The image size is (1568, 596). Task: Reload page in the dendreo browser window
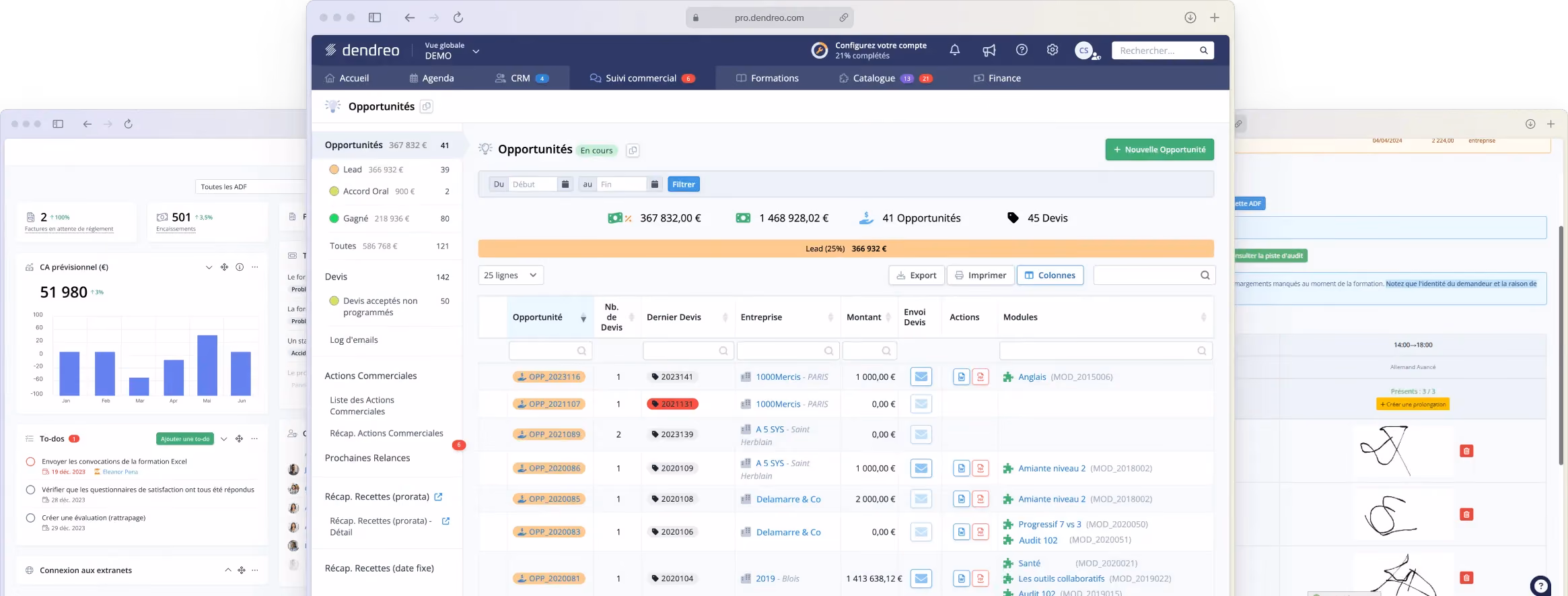[458, 18]
